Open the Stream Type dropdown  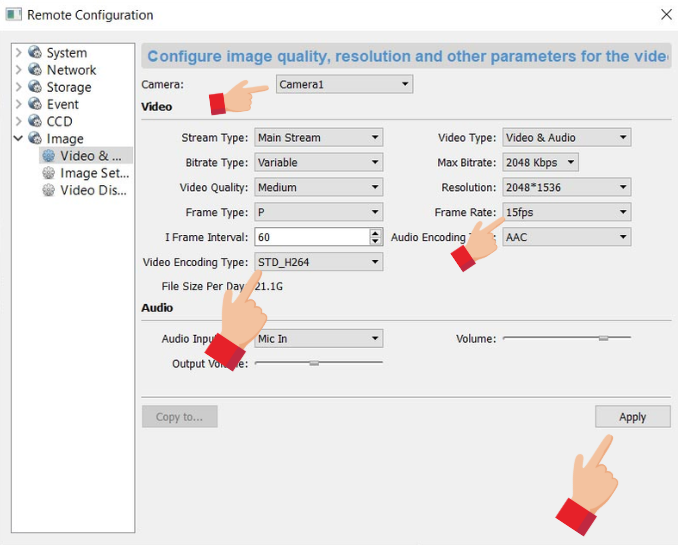[x=318, y=138]
